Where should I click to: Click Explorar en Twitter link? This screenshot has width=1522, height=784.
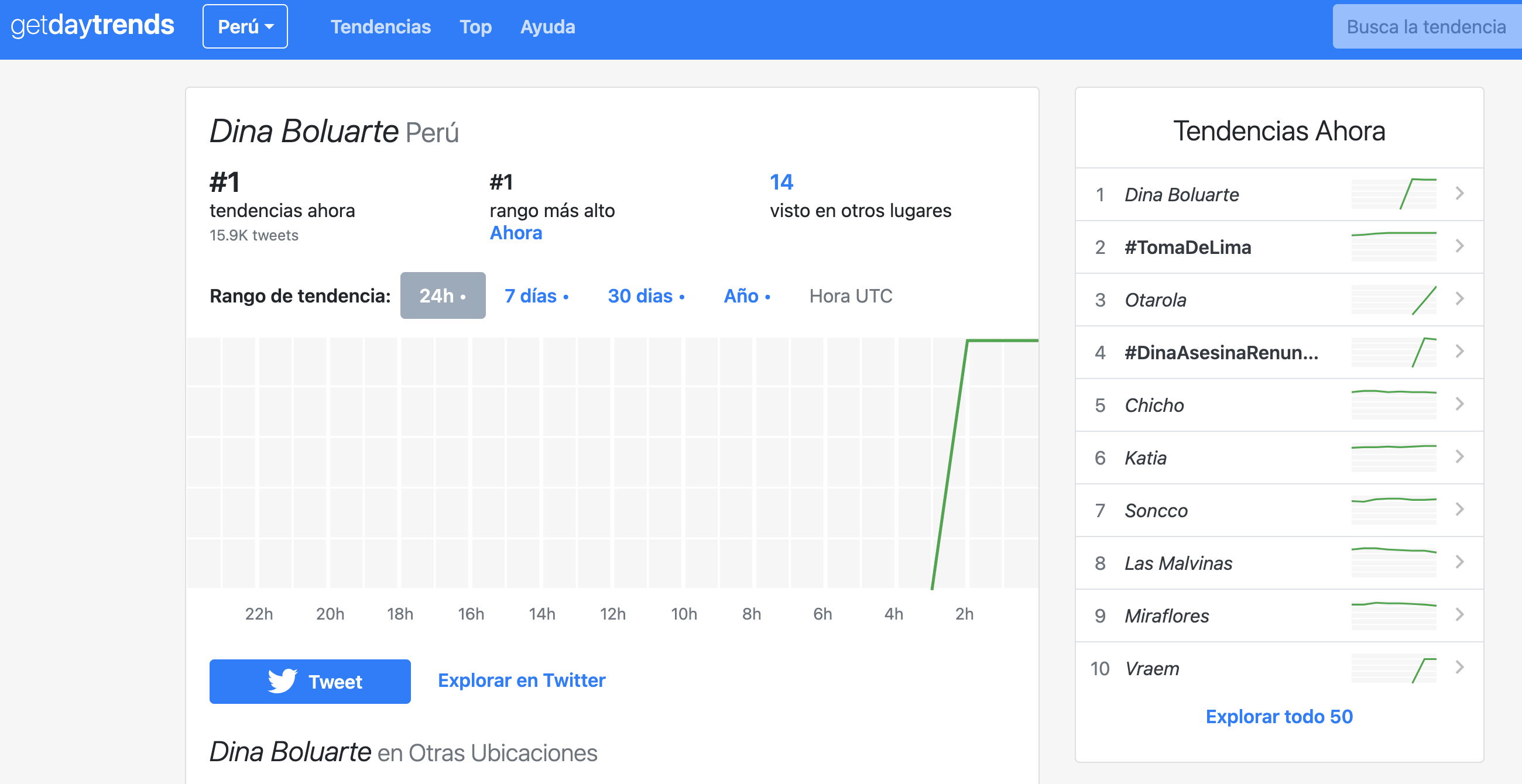[x=521, y=680]
